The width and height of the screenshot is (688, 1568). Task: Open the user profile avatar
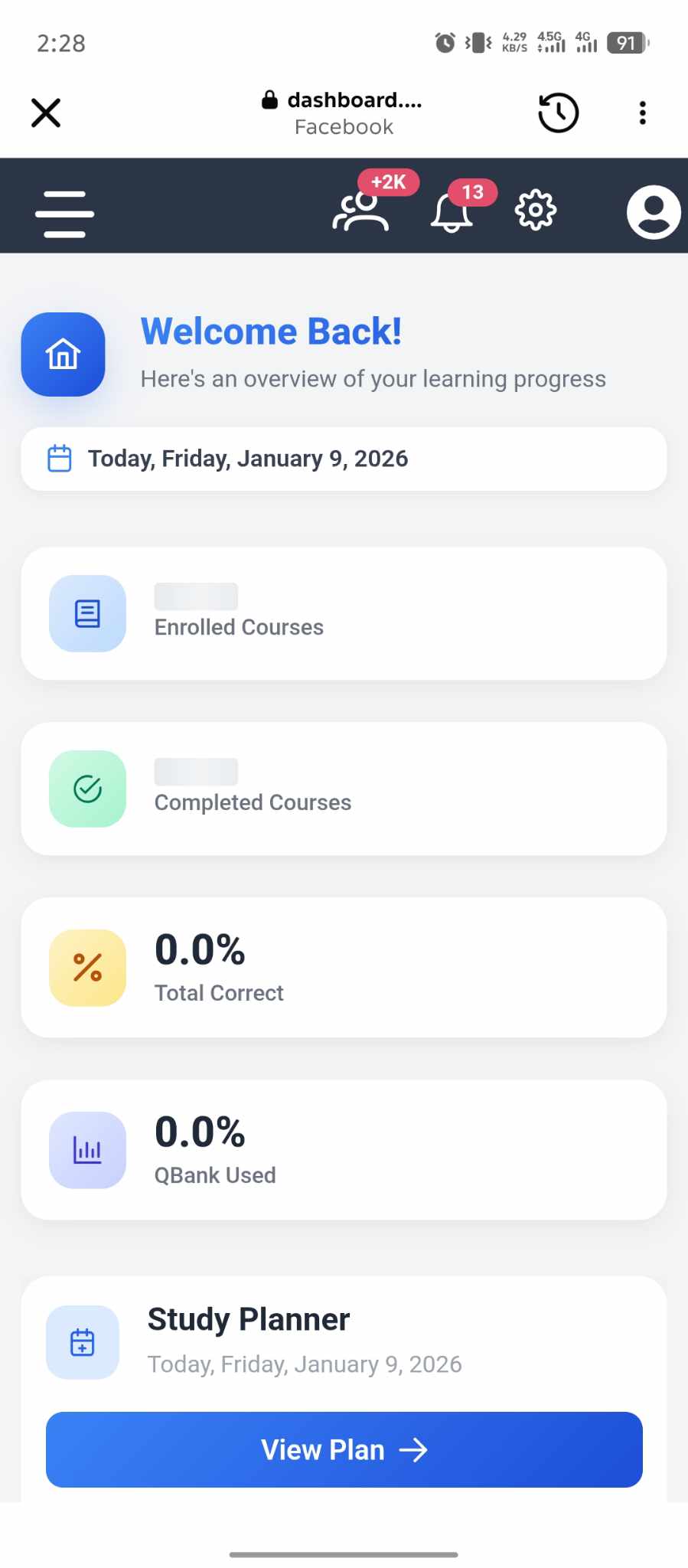(653, 212)
